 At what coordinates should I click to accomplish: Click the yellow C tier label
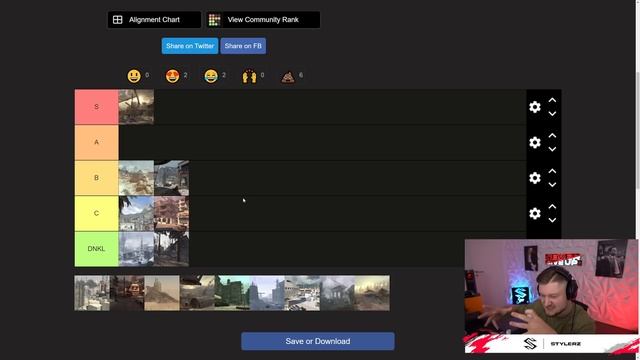tap(96, 213)
